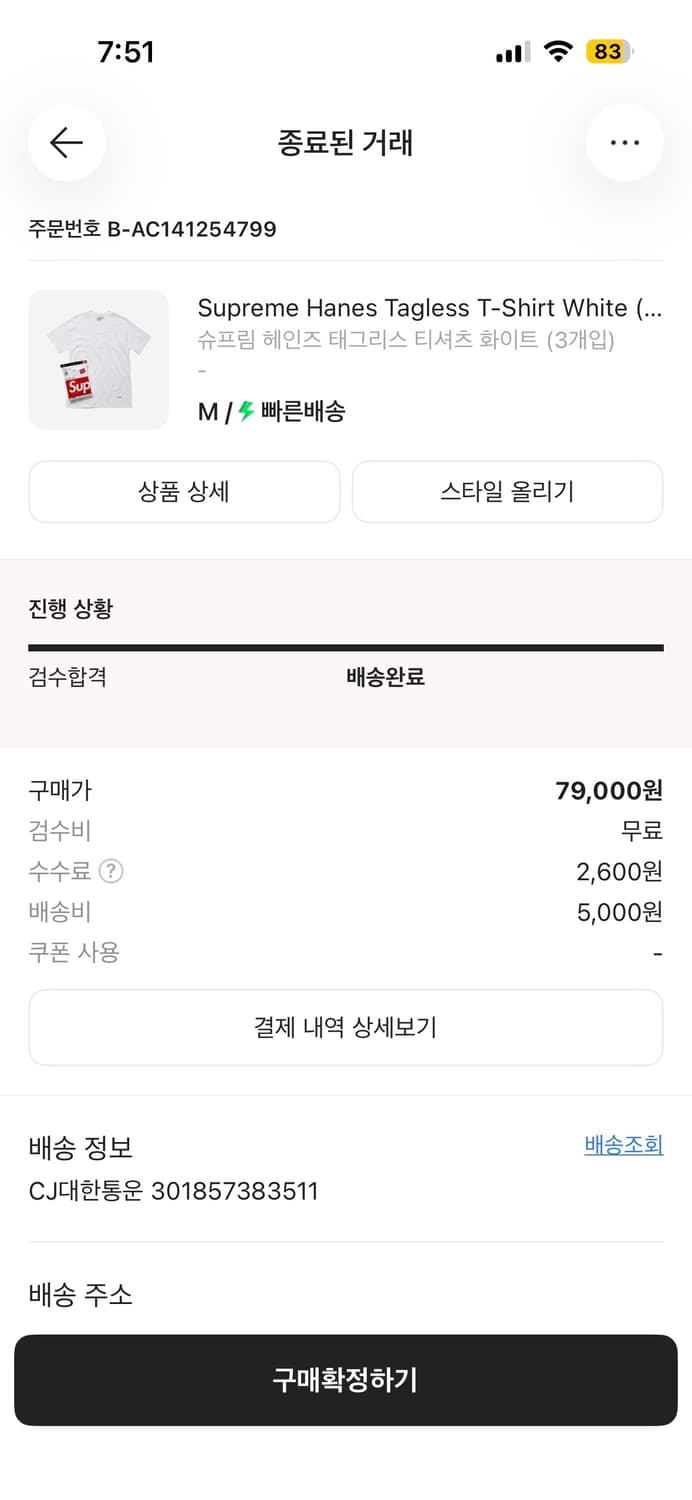The height and width of the screenshot is (1500, 692).
Task: Tap the 구매확정하기 confirm purchase button
Action: click(x=346, y=1380)
